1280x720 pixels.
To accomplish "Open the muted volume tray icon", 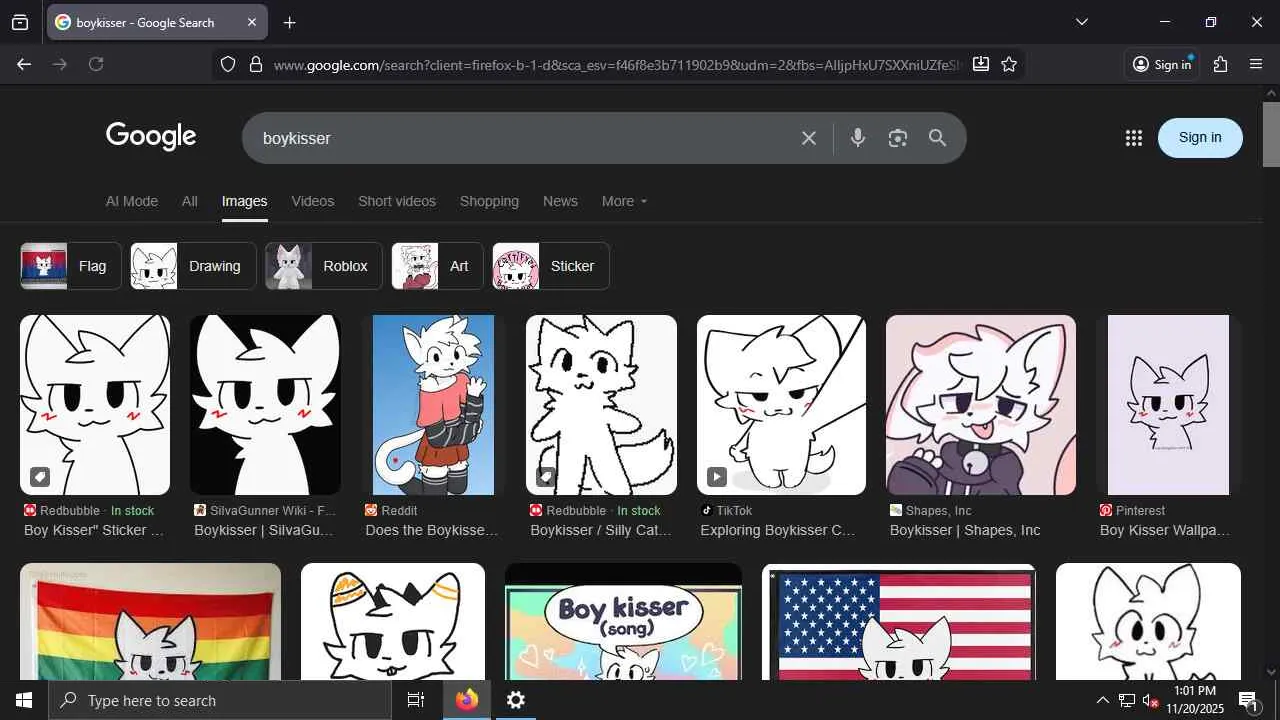I will pyautogui.click(x=1151, y=700).
